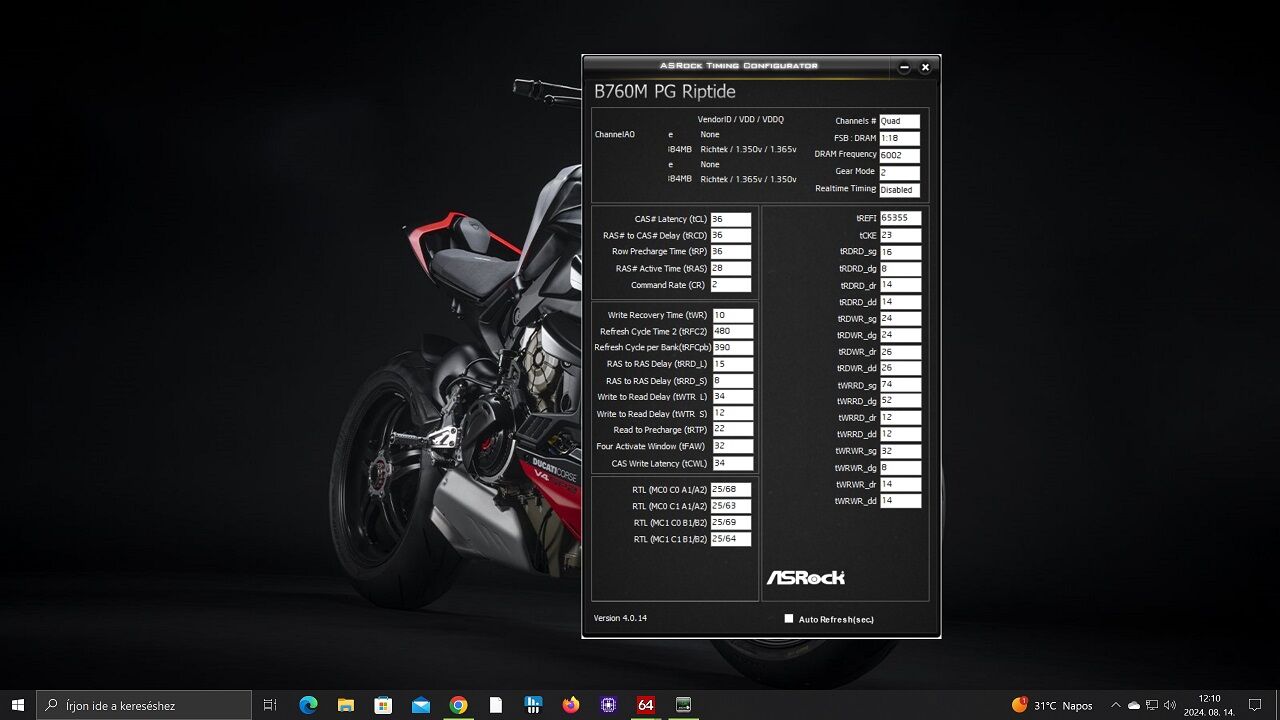Click the 'Richtek / 1.350v / 1.365v' text

click(x=748, y=150)
